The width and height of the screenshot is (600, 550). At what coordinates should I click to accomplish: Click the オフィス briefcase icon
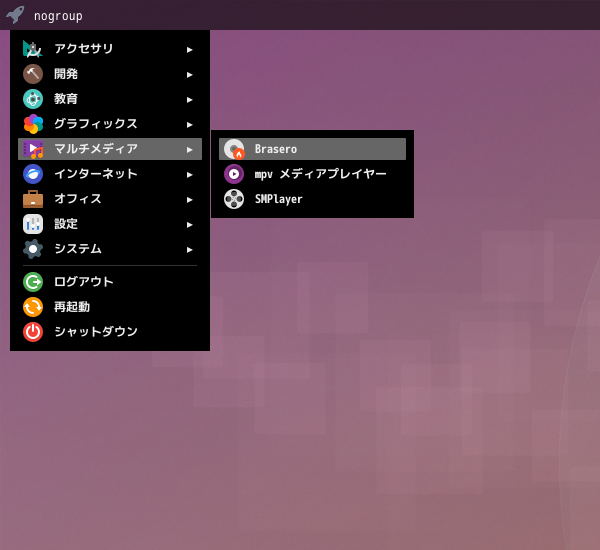(33, 199)
